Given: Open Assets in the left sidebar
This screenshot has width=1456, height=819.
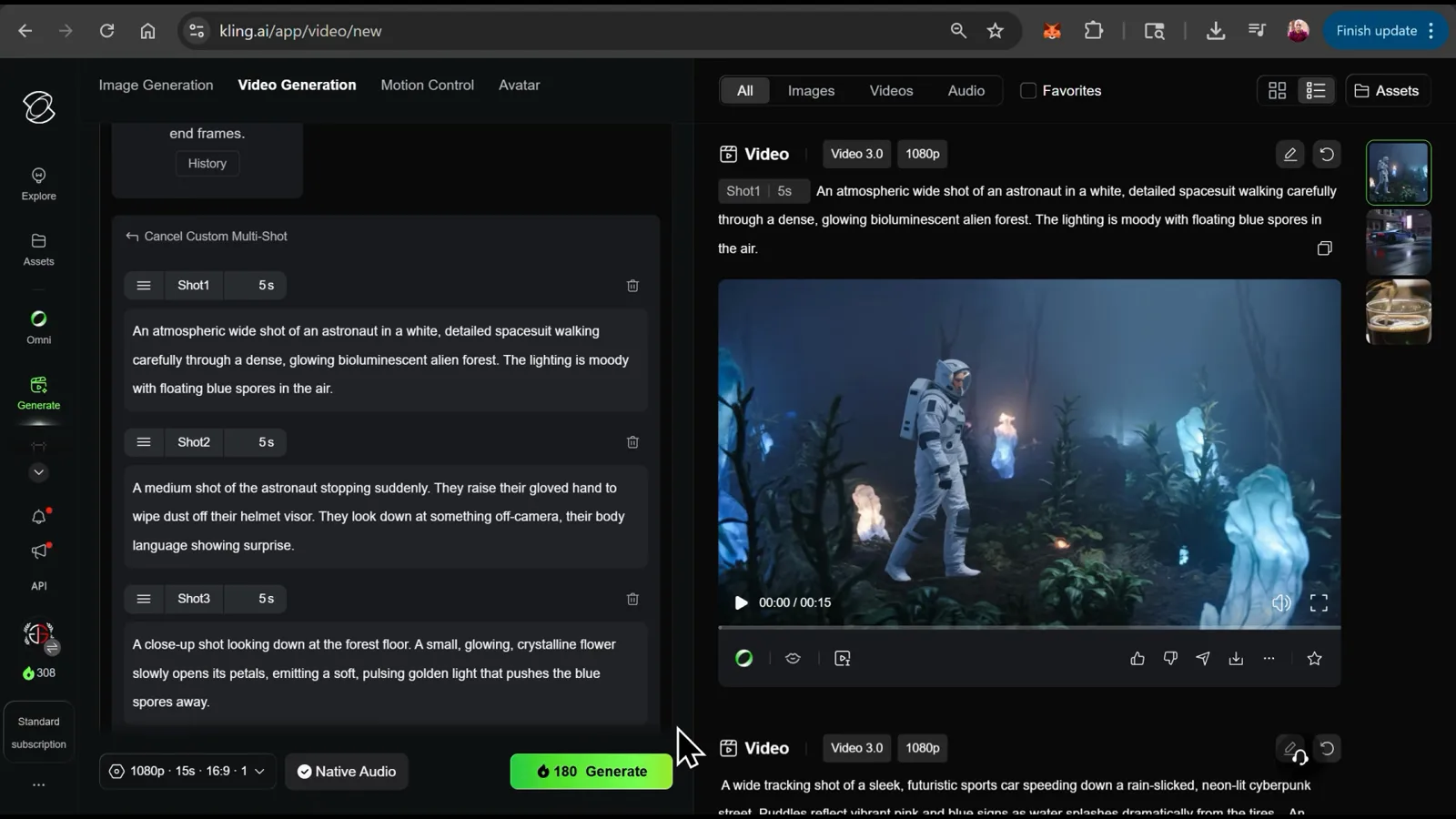Looking at the screenshot, I should 38,249.
